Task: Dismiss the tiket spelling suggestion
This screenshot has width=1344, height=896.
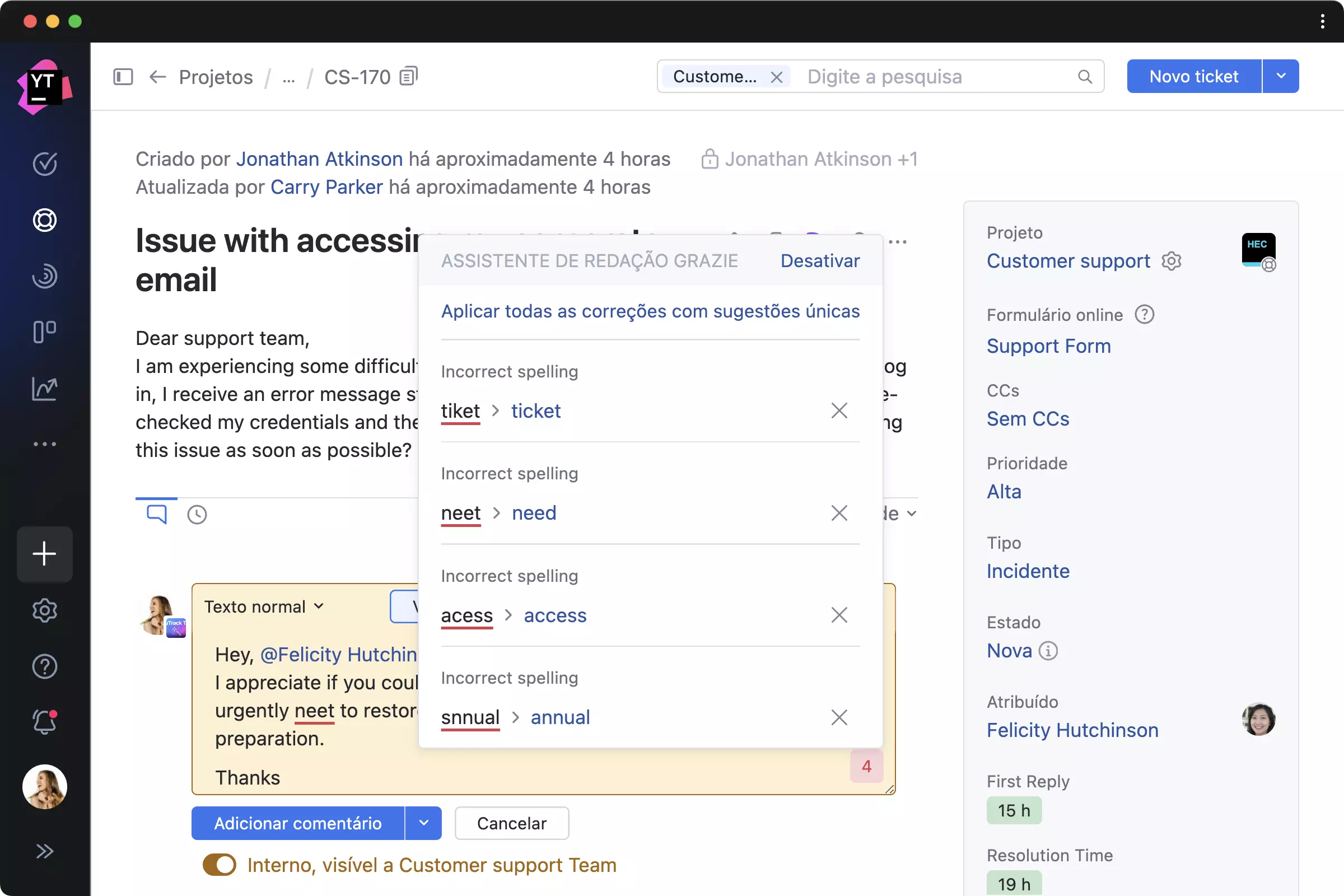Action: point(839,410)
